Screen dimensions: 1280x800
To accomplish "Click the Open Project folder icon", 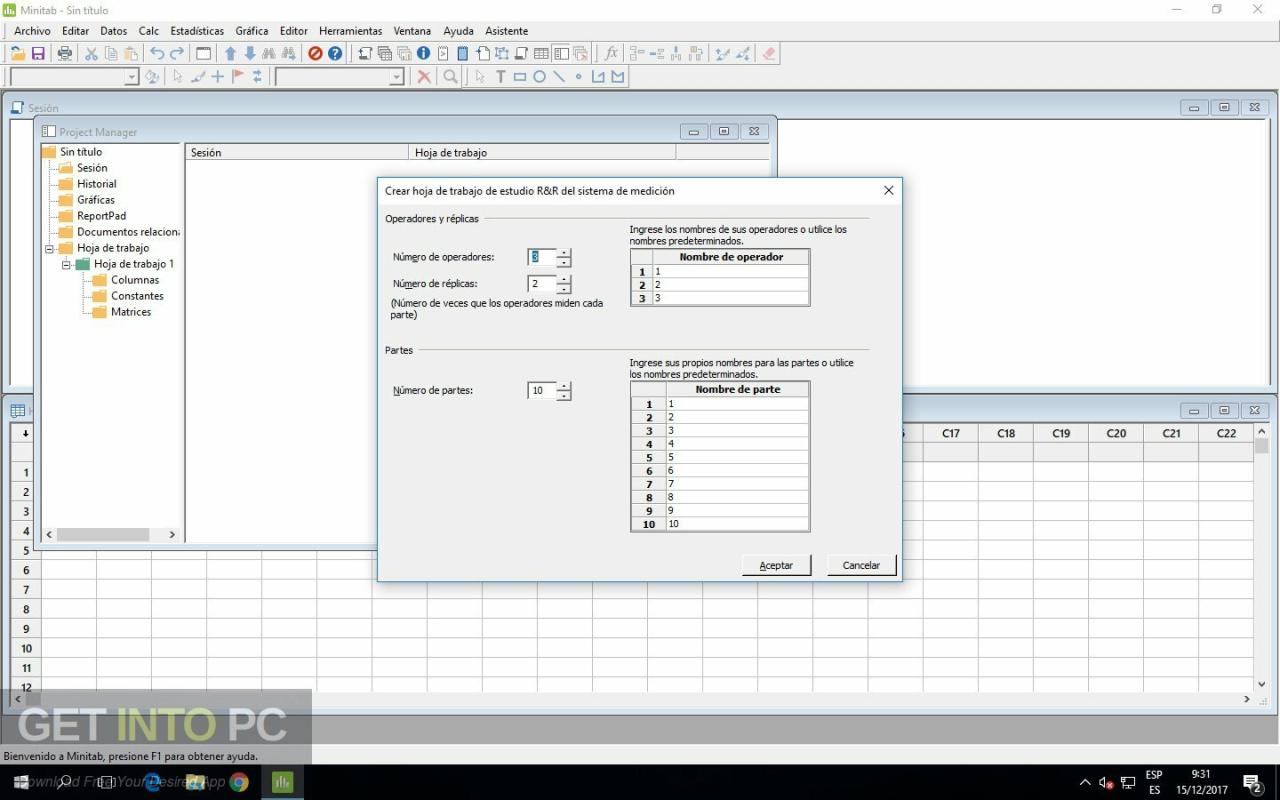I will point(18,54).
